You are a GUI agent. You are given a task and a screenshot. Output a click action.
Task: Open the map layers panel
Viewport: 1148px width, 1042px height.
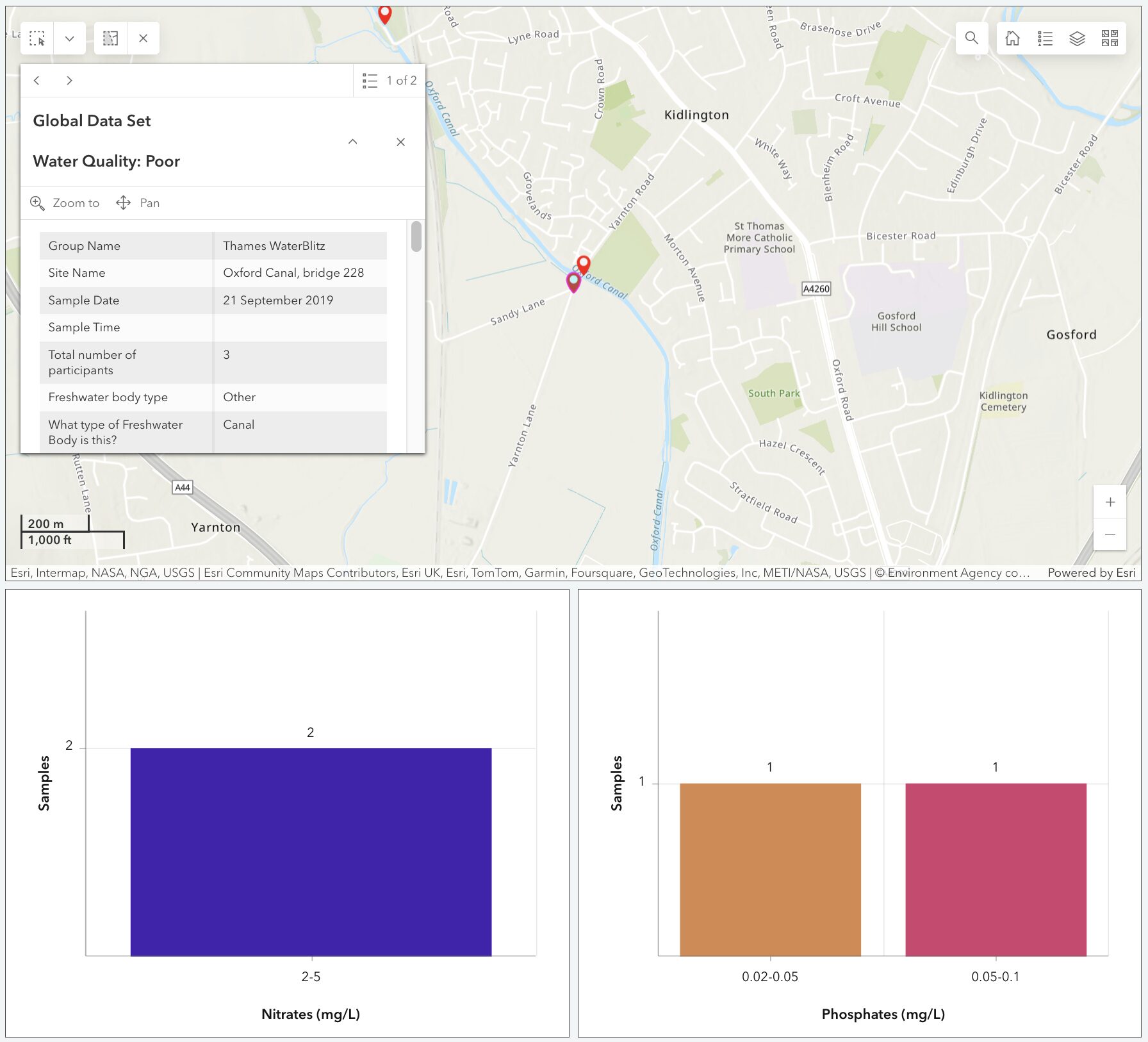point(1077,38)
